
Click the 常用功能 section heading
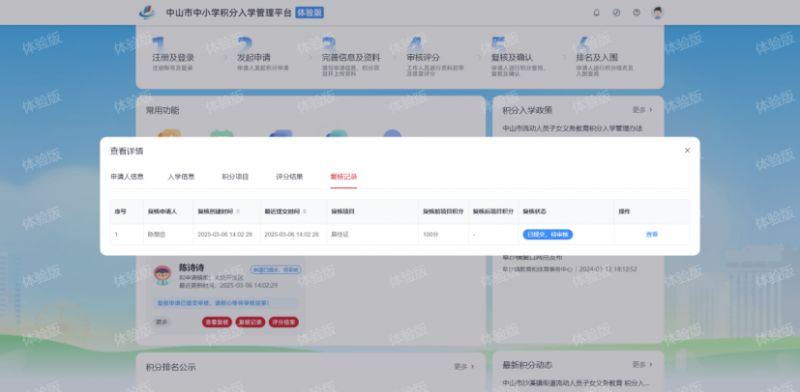pyautogui.click(x=162, y=110)
